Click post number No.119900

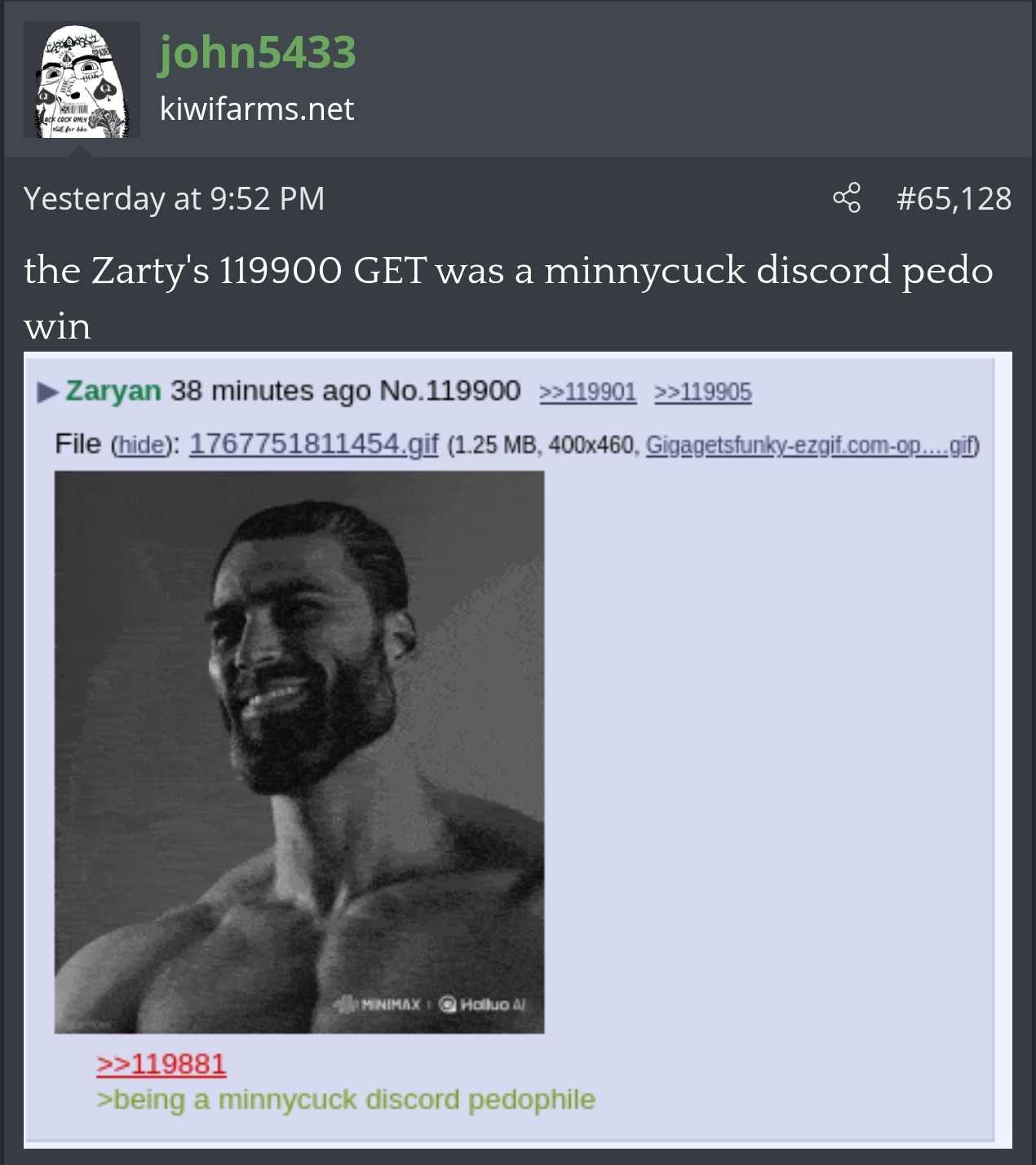tap(450, 391)
